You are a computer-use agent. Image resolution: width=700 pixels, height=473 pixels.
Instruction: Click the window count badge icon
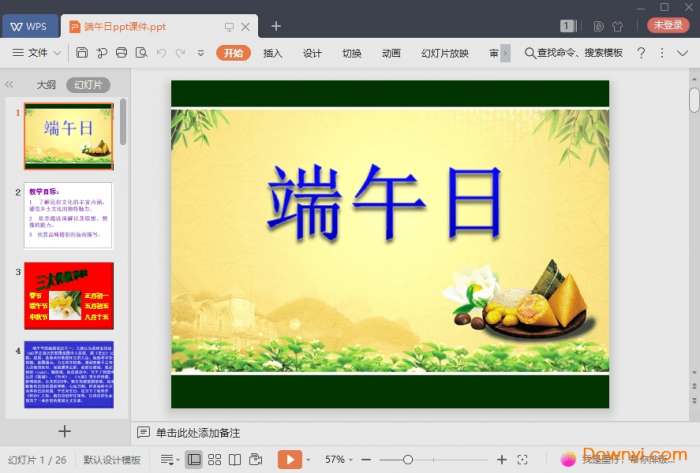(x=567, y=26)
